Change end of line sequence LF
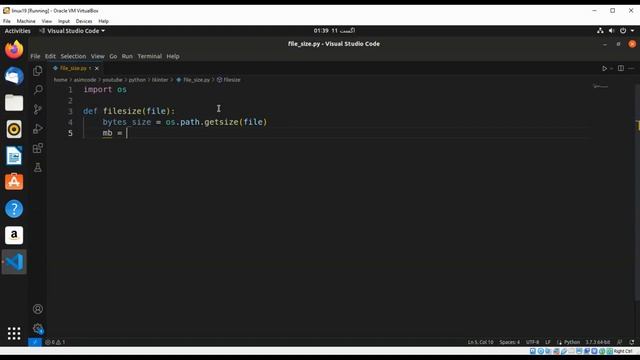 pyautogui.click(x=548, y=342)
